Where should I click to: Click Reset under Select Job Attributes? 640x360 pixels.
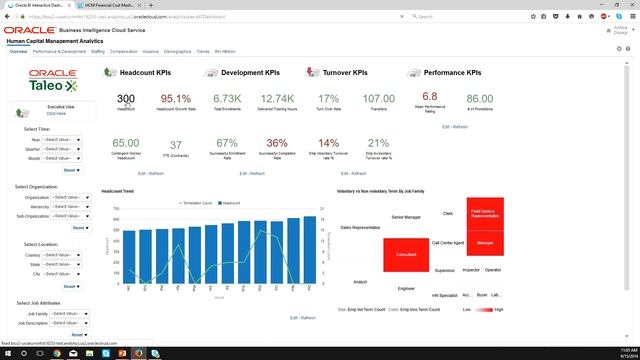click(x=80, y=335)
